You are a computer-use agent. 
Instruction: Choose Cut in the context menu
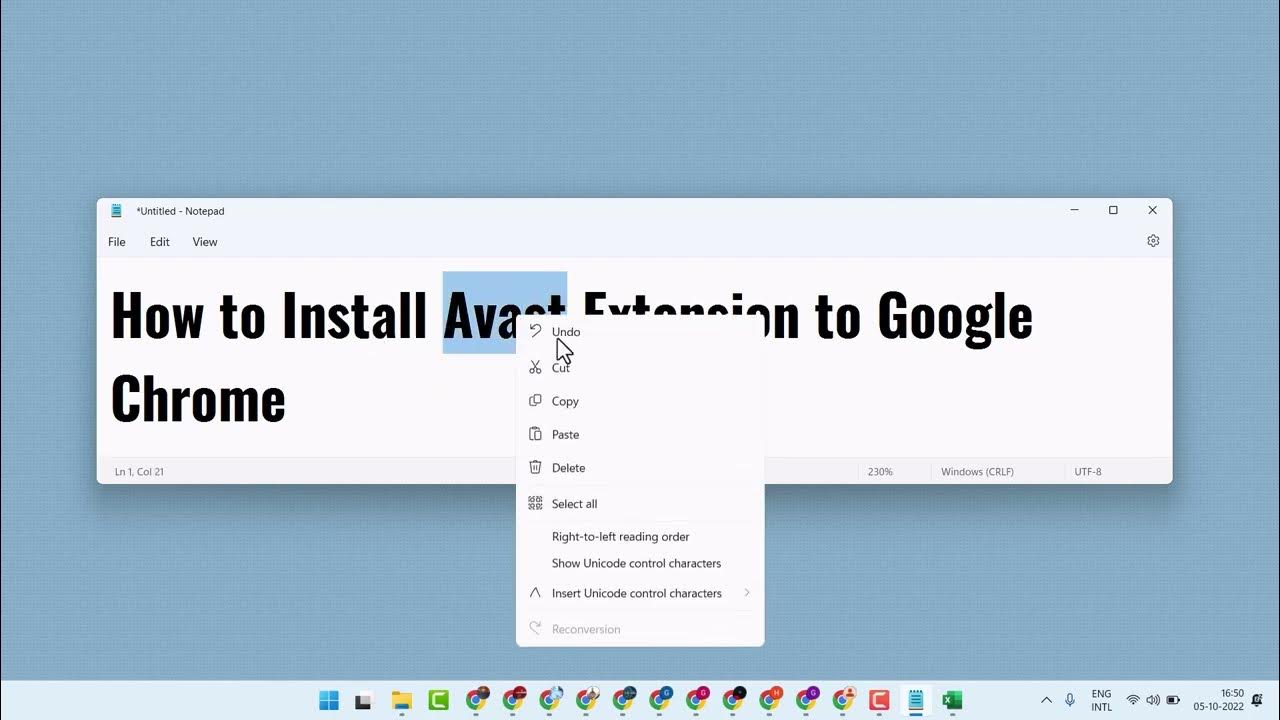640,368
